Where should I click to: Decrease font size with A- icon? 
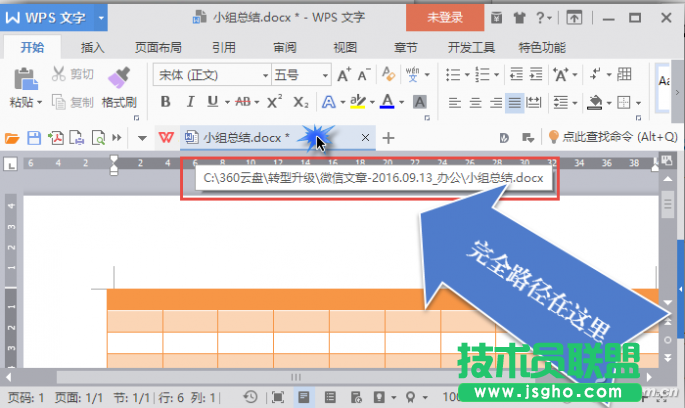tap(363, 75)
